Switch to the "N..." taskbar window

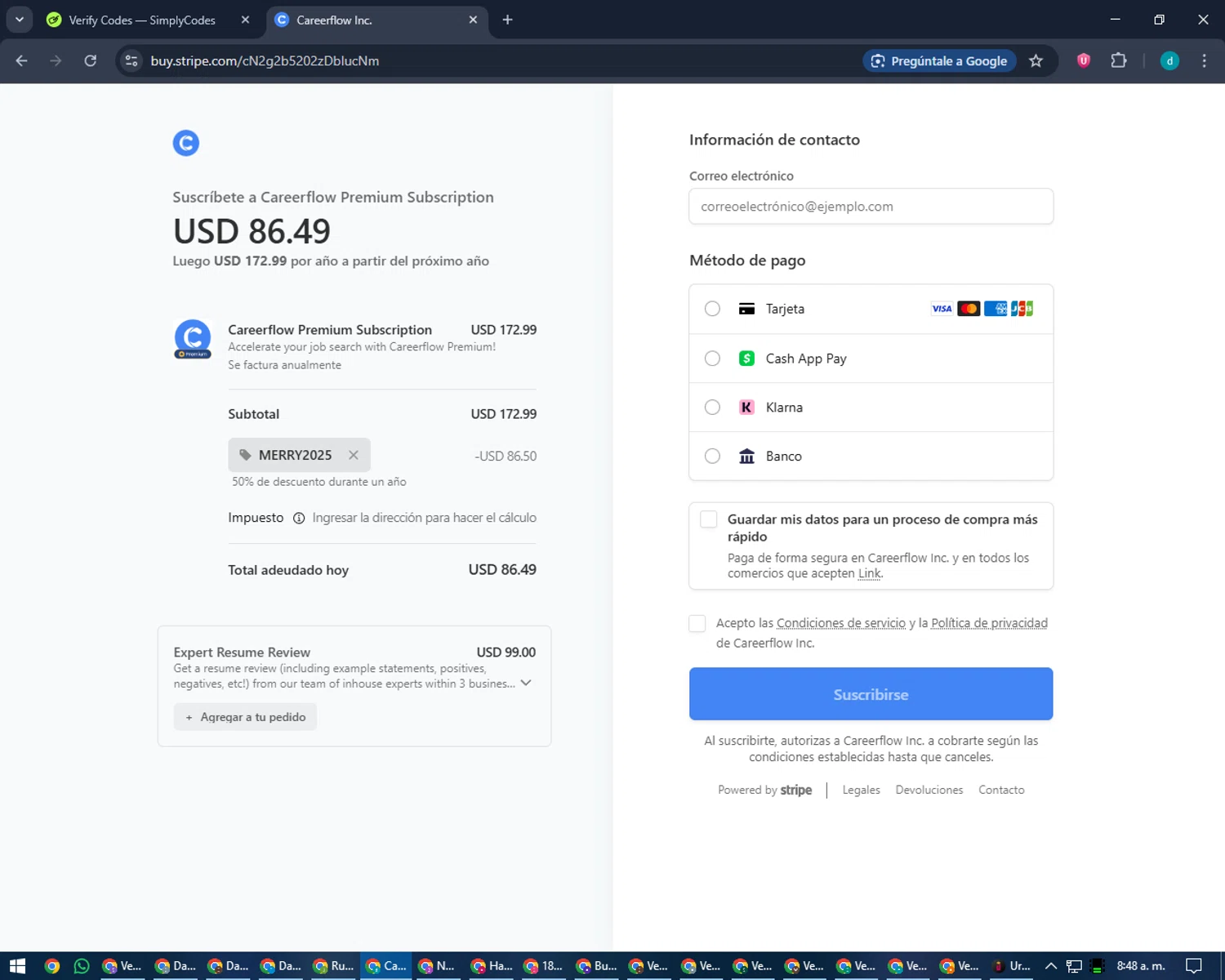[x=437, y=966]
